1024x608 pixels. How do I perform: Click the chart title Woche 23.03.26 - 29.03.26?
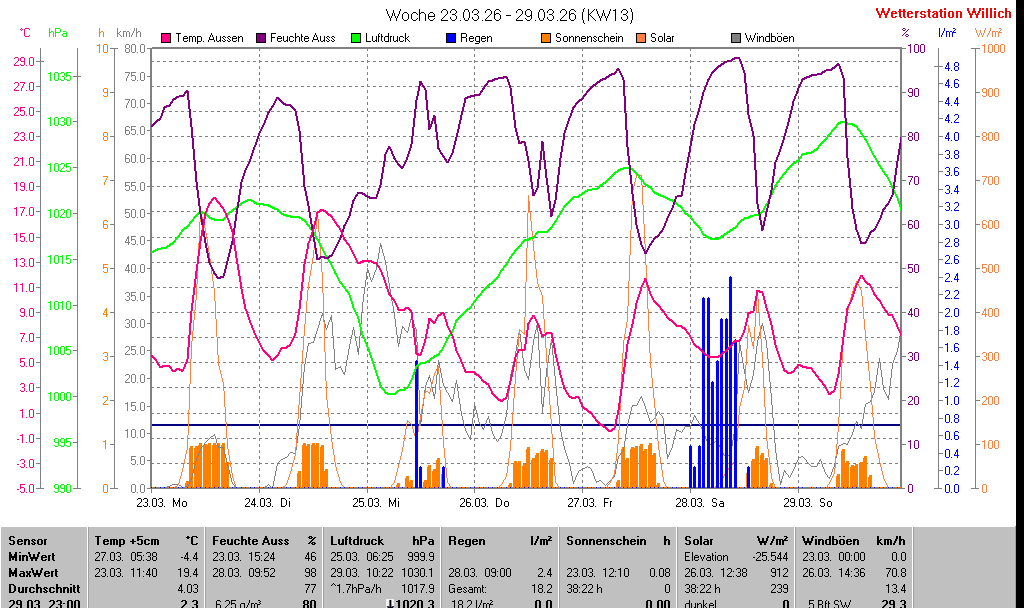pos(509,15)
